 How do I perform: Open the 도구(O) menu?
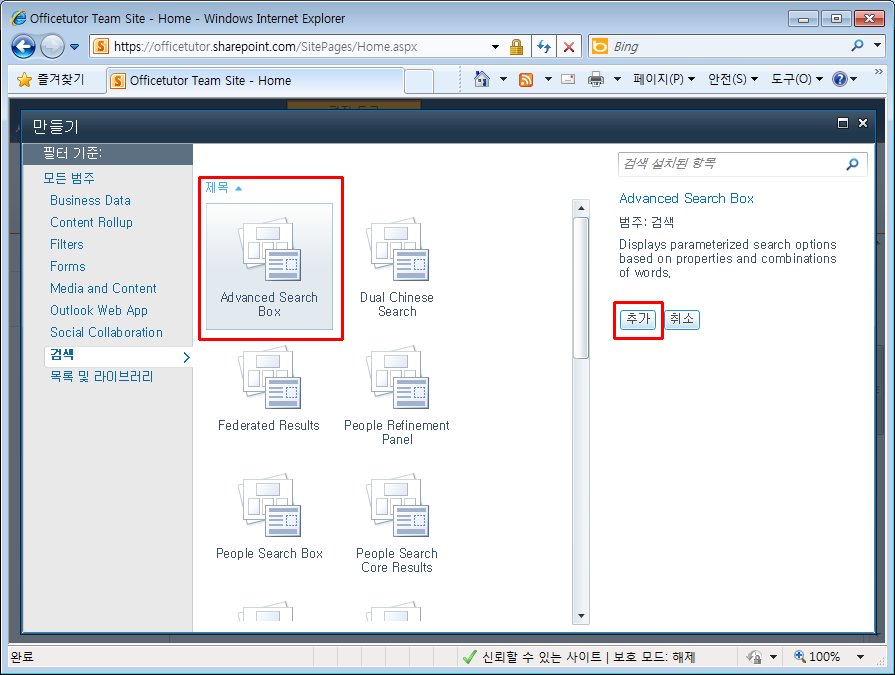tap(797, 79)
